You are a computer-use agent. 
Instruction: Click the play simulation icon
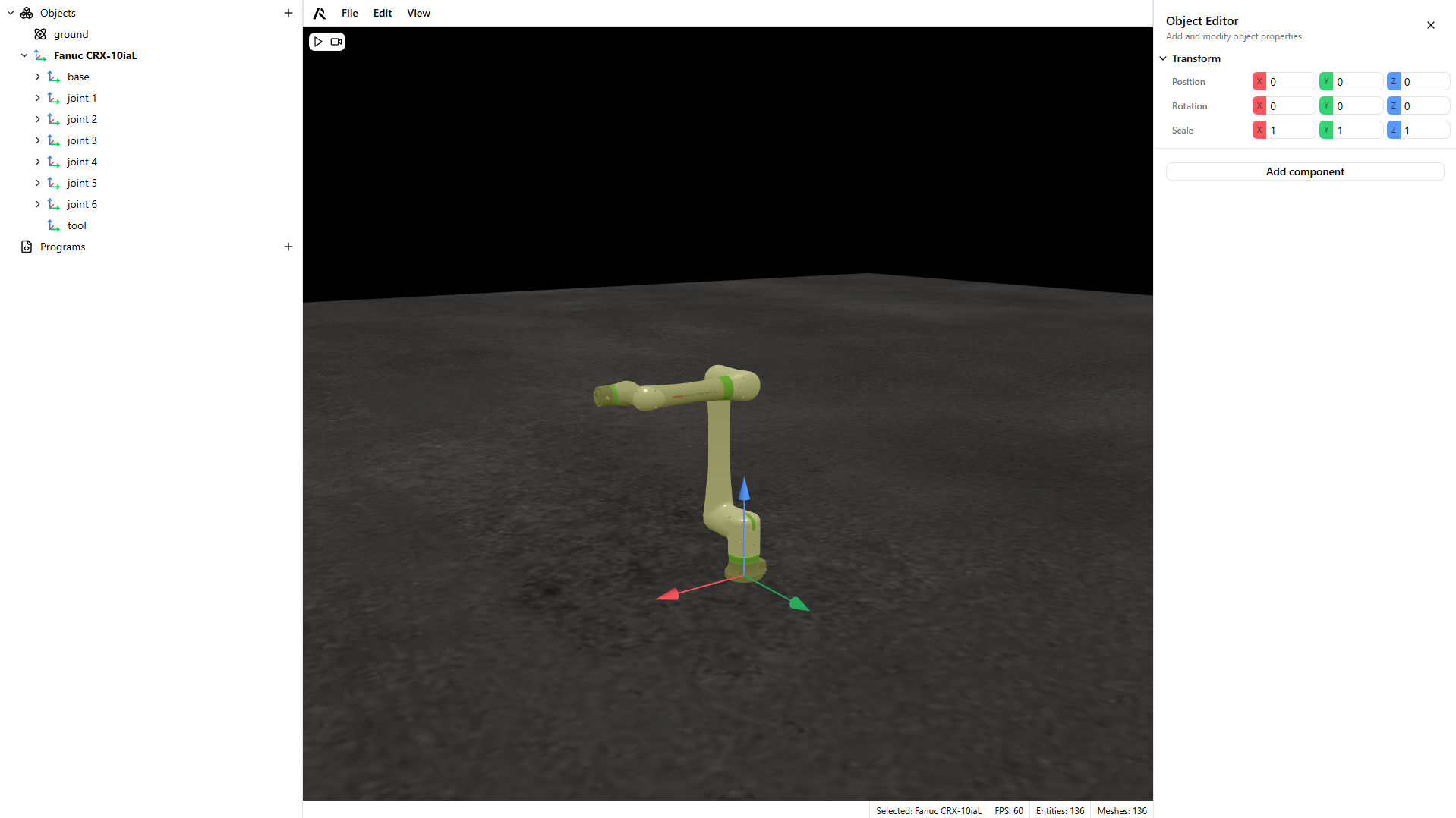click(318, 42)
